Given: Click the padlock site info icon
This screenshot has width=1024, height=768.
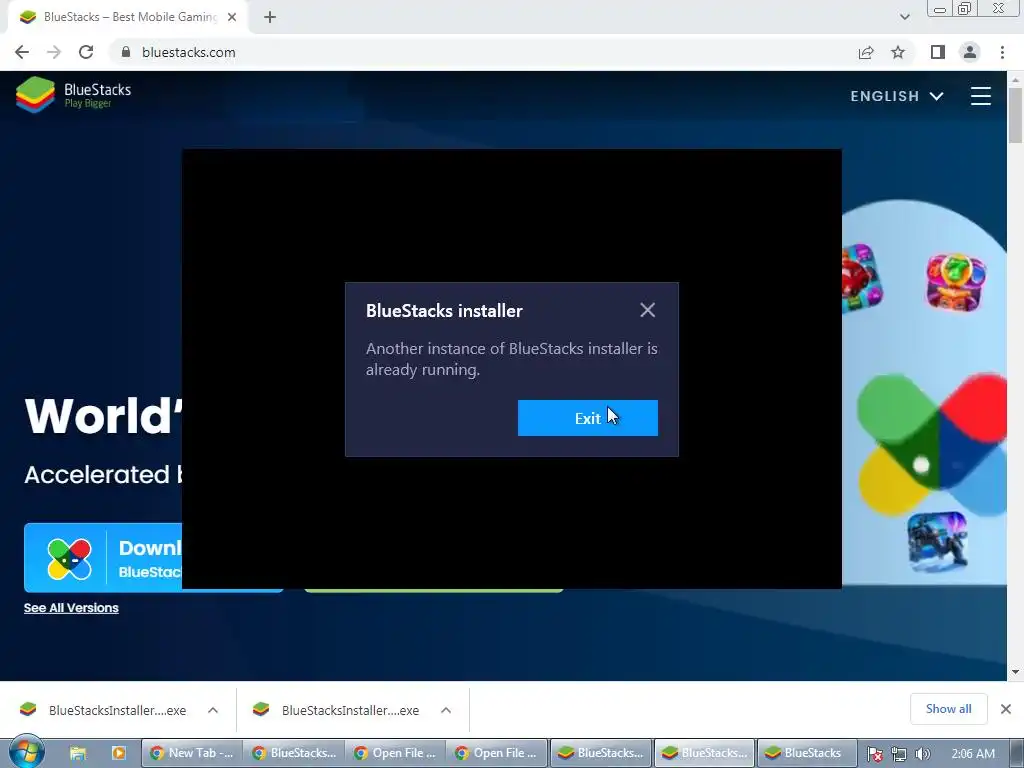Looking at the screenshot, I should (x=125, y=52).
